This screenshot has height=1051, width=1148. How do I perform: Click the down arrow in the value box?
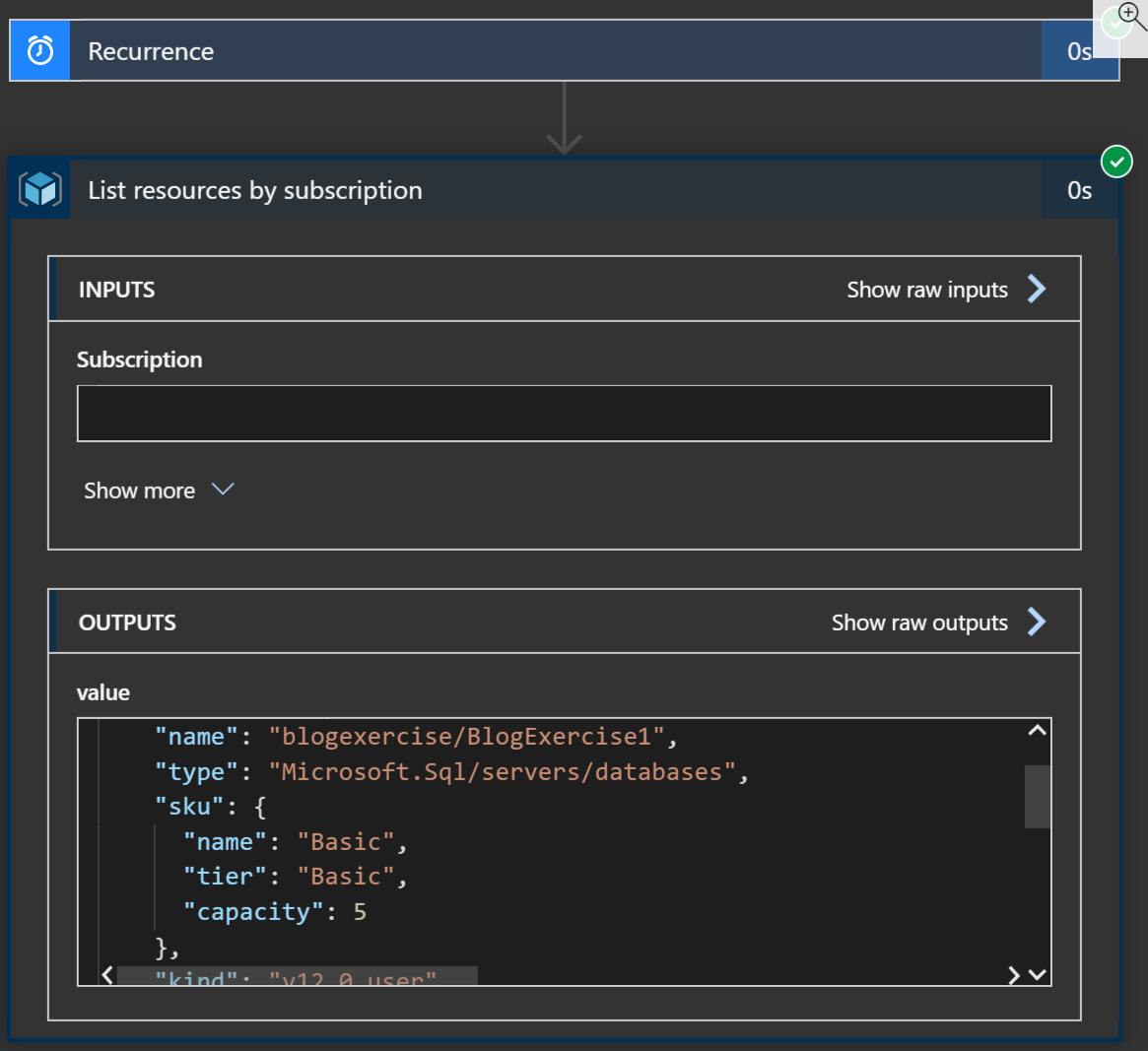click(1037, 975)
